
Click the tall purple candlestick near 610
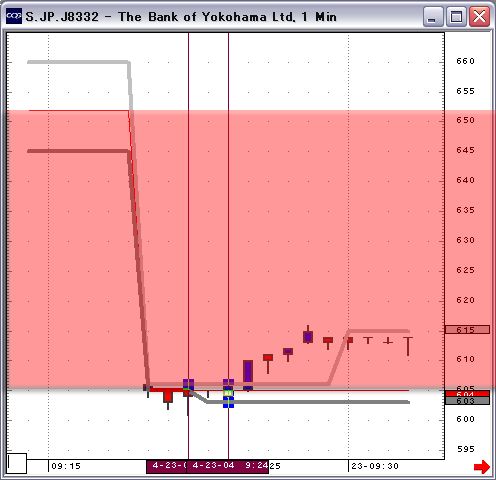[248, 375]
